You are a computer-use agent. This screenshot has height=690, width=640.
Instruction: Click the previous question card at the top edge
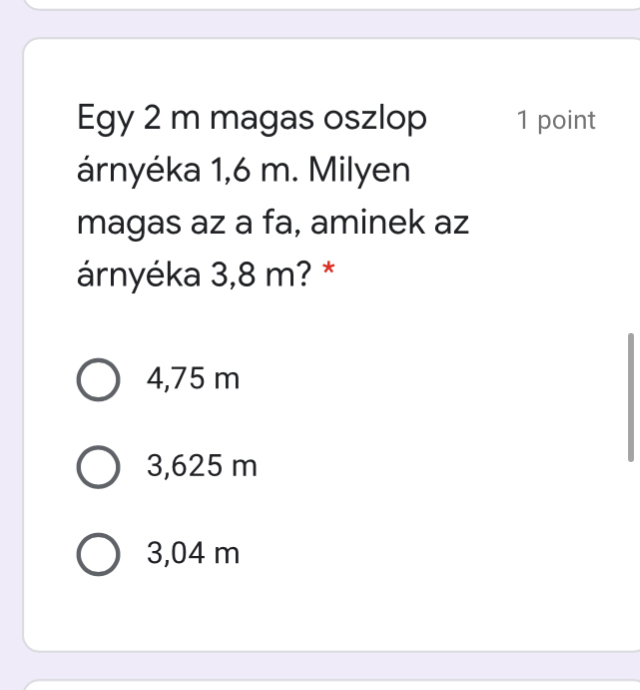pyautogui.click(x=320, y=4)
